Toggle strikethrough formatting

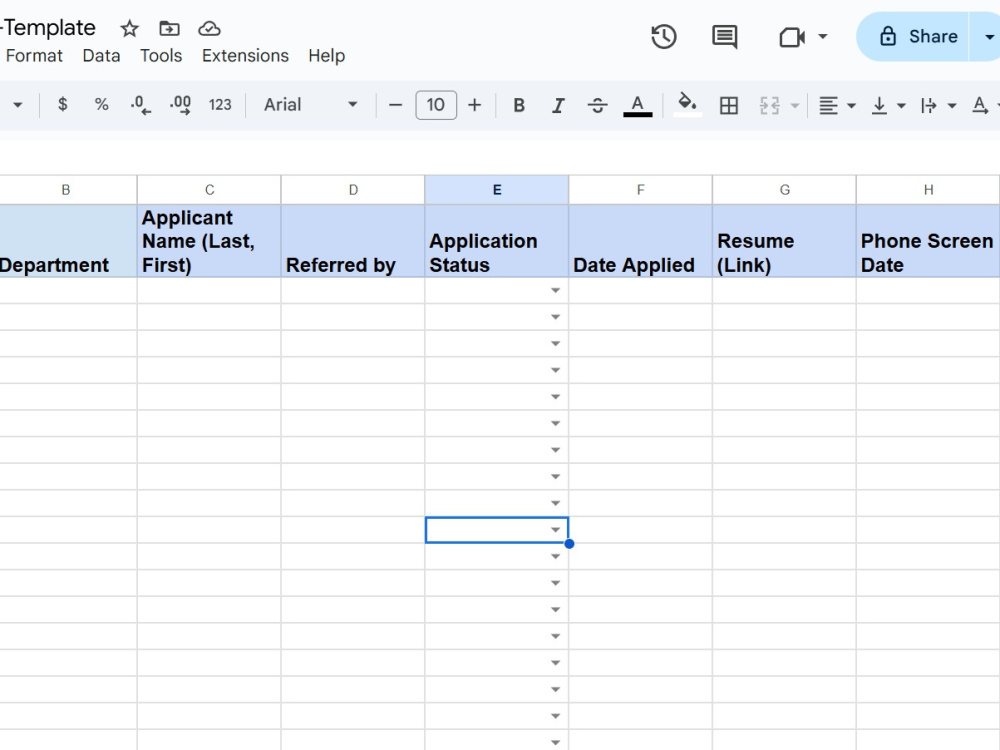click(598, 105)
